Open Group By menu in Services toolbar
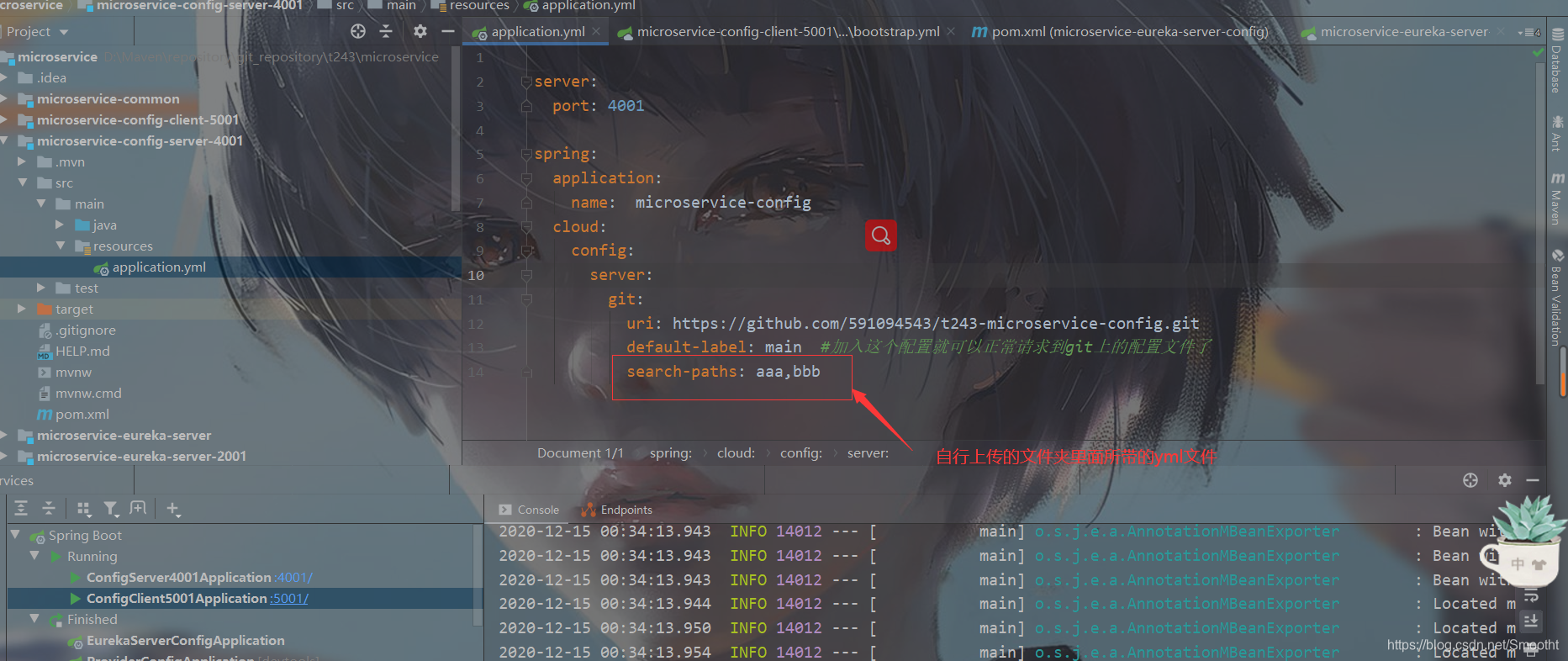 point(83,508)
